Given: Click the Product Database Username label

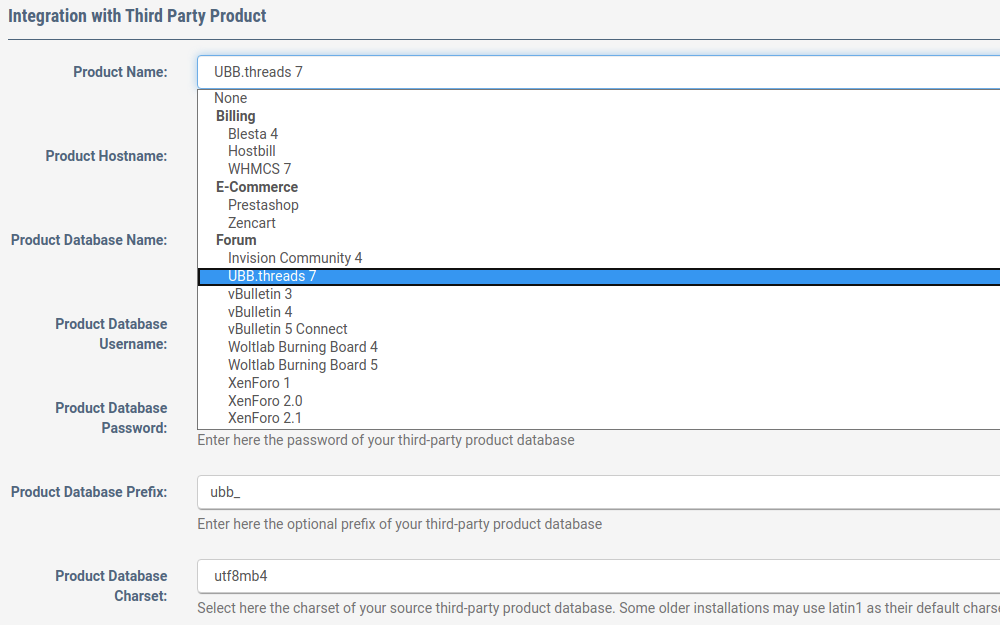Looking at the screenshot, I should [x=111, y=334].
